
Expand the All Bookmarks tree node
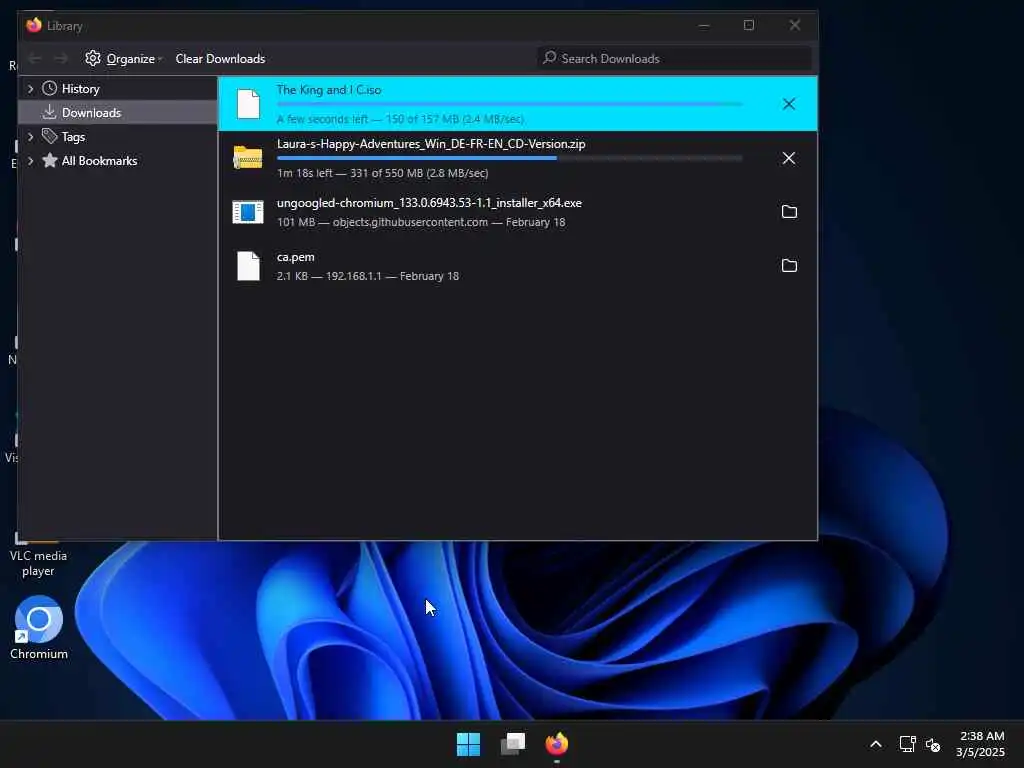[30, 161]
